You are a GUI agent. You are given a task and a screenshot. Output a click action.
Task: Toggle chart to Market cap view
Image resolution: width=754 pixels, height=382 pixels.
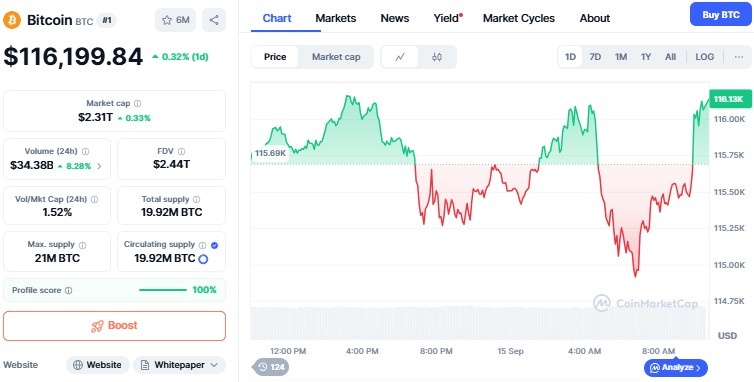[336, 57]
